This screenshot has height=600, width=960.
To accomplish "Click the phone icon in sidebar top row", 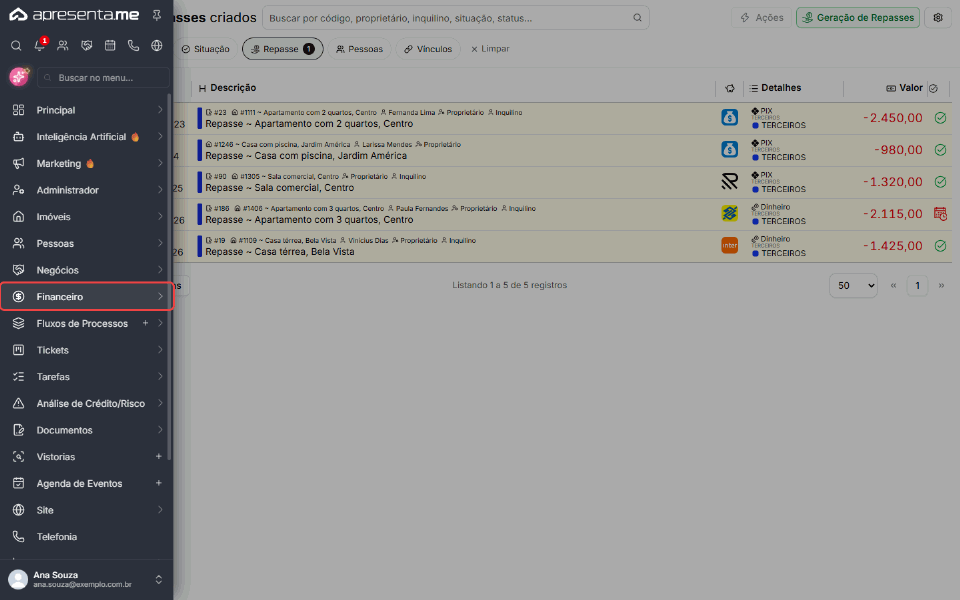I will click(133, 45).
